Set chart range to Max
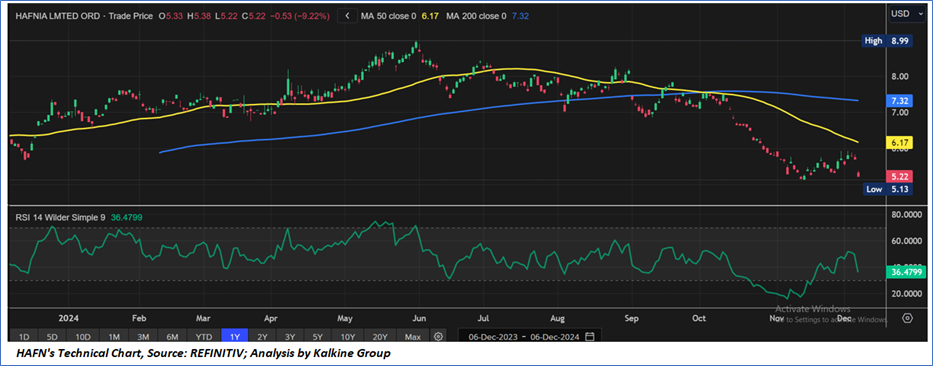 (x=412, y=337)
